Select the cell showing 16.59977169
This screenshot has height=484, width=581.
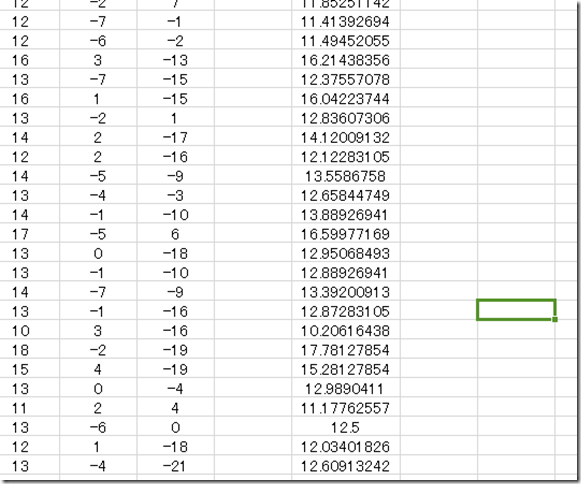click(x=346, y=234)
